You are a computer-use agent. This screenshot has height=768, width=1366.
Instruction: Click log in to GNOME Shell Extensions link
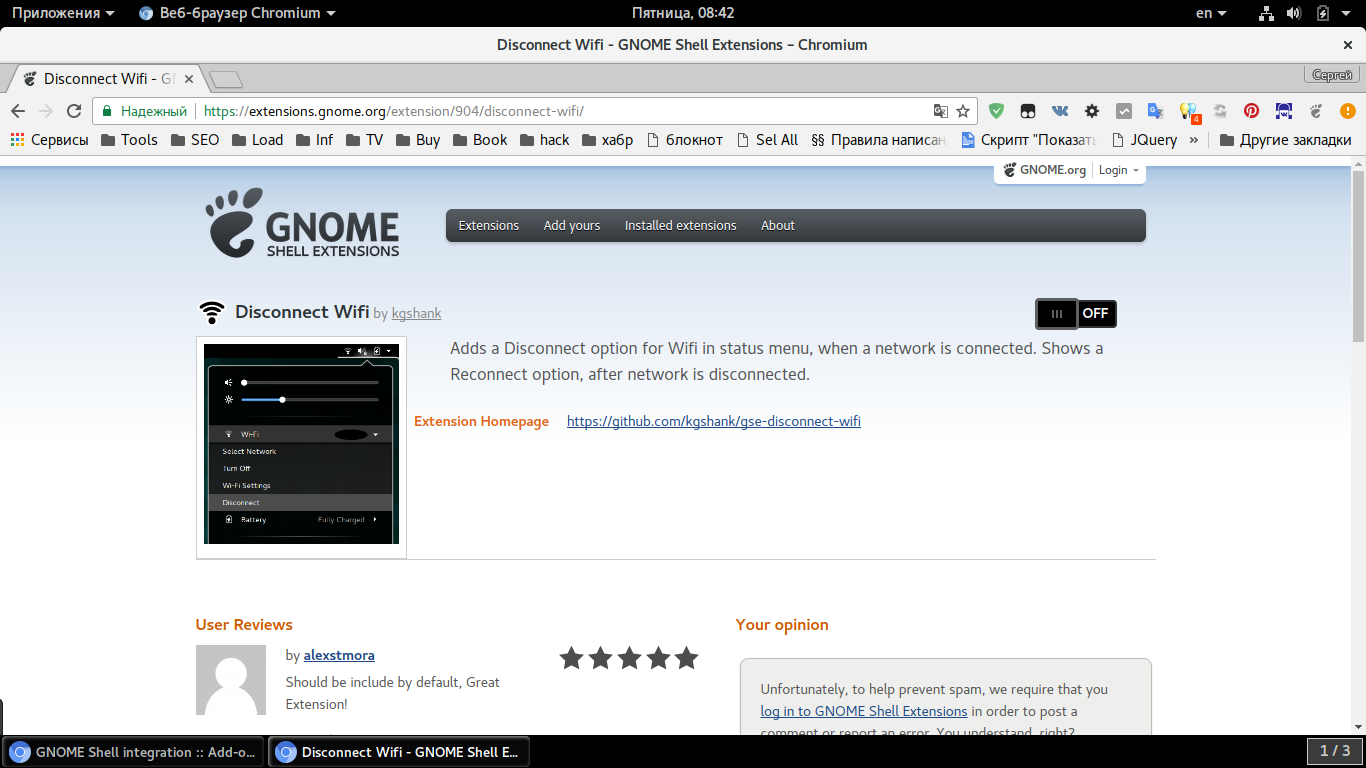[864, 711]
